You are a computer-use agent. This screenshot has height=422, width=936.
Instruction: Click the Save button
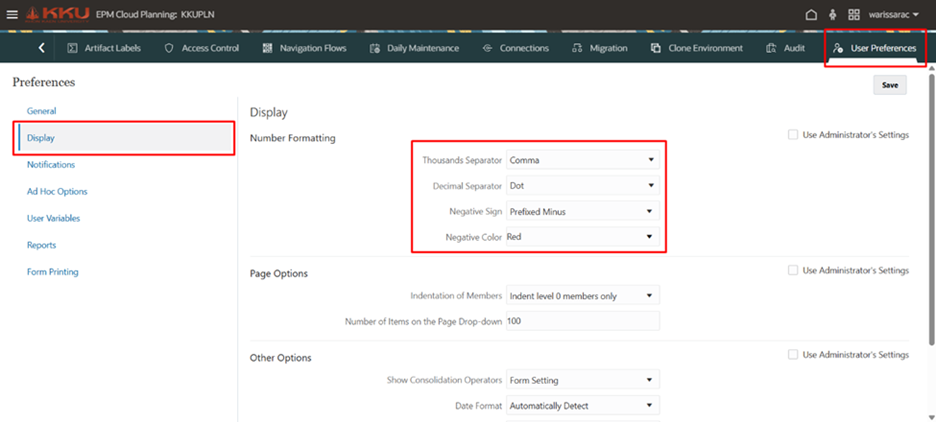(x=889, y=85)
